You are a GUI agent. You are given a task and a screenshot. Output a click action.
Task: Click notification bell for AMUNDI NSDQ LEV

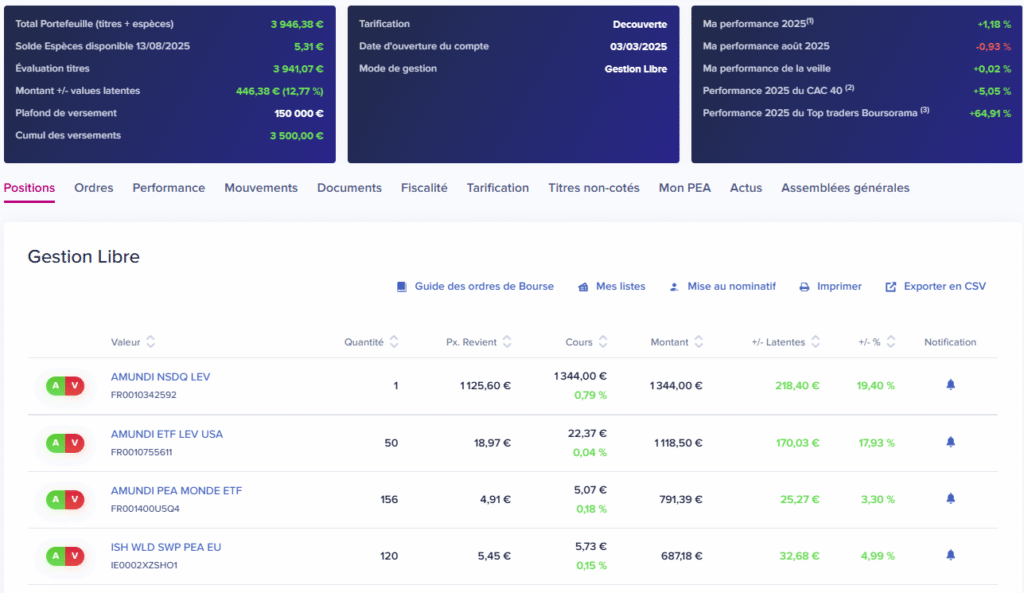coord(950,385)
